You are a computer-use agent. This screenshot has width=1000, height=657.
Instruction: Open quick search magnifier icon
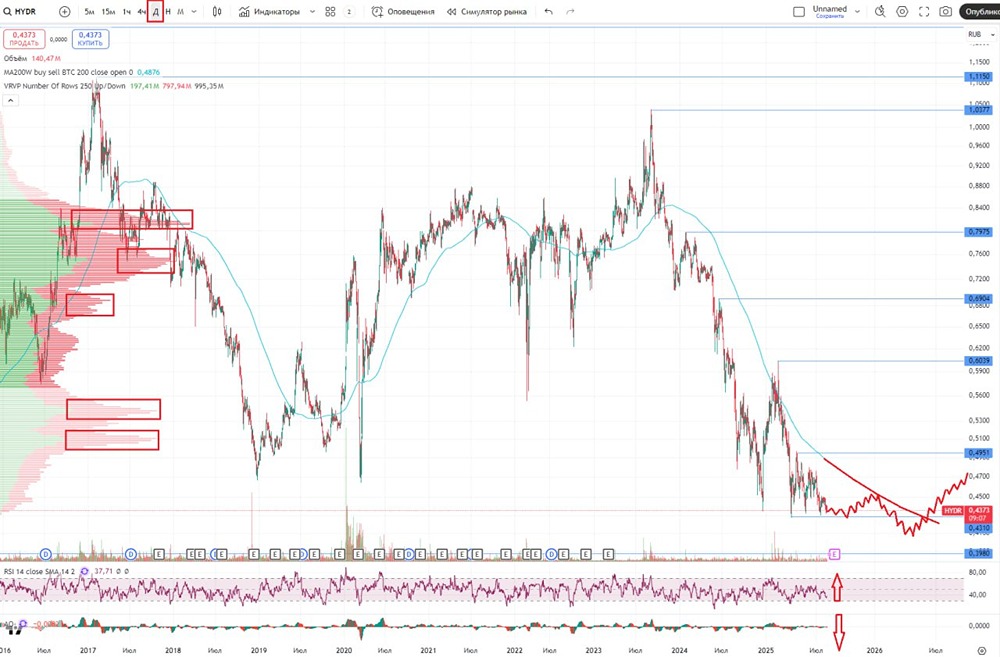coord(880,11)
